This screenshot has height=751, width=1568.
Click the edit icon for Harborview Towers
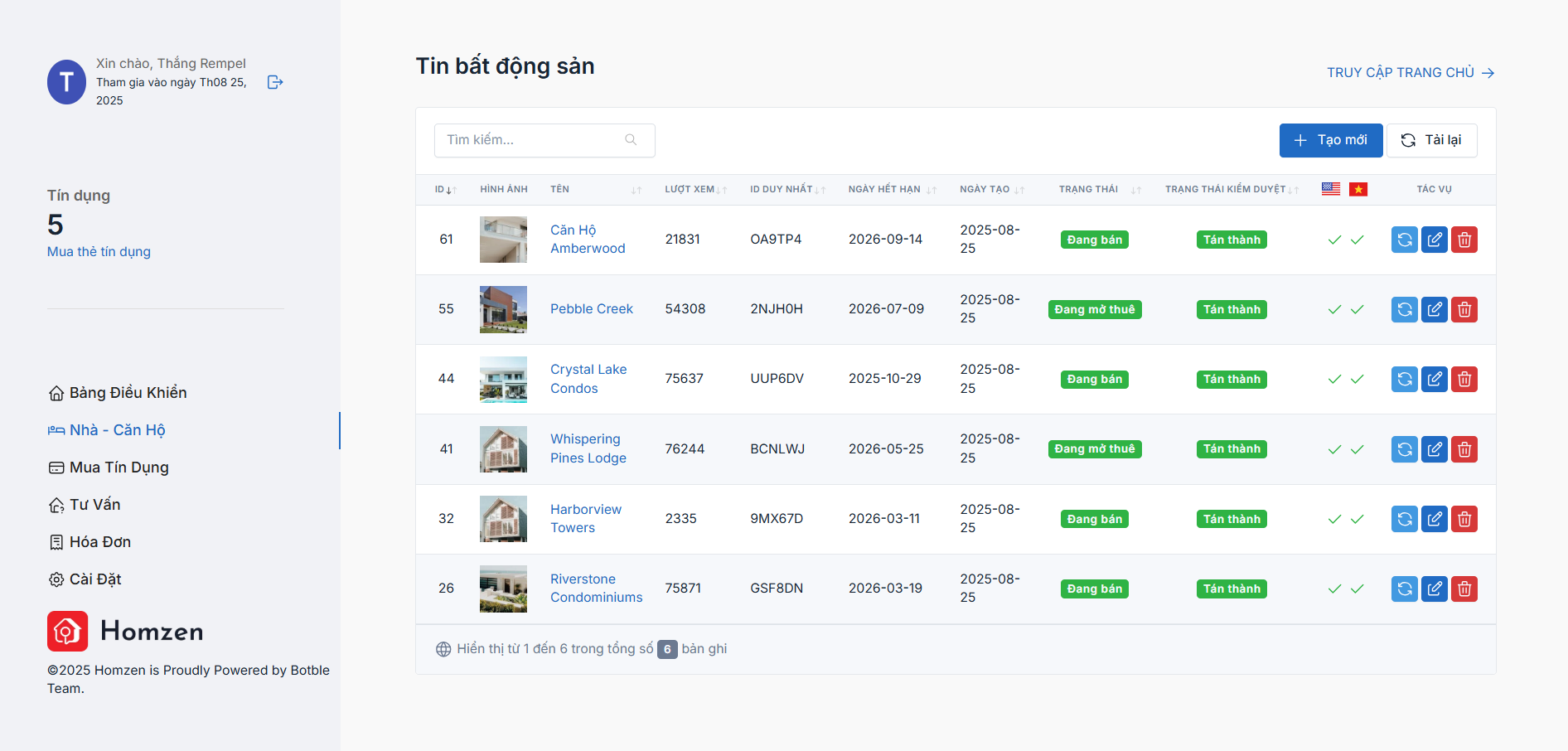pos(1434,519)
